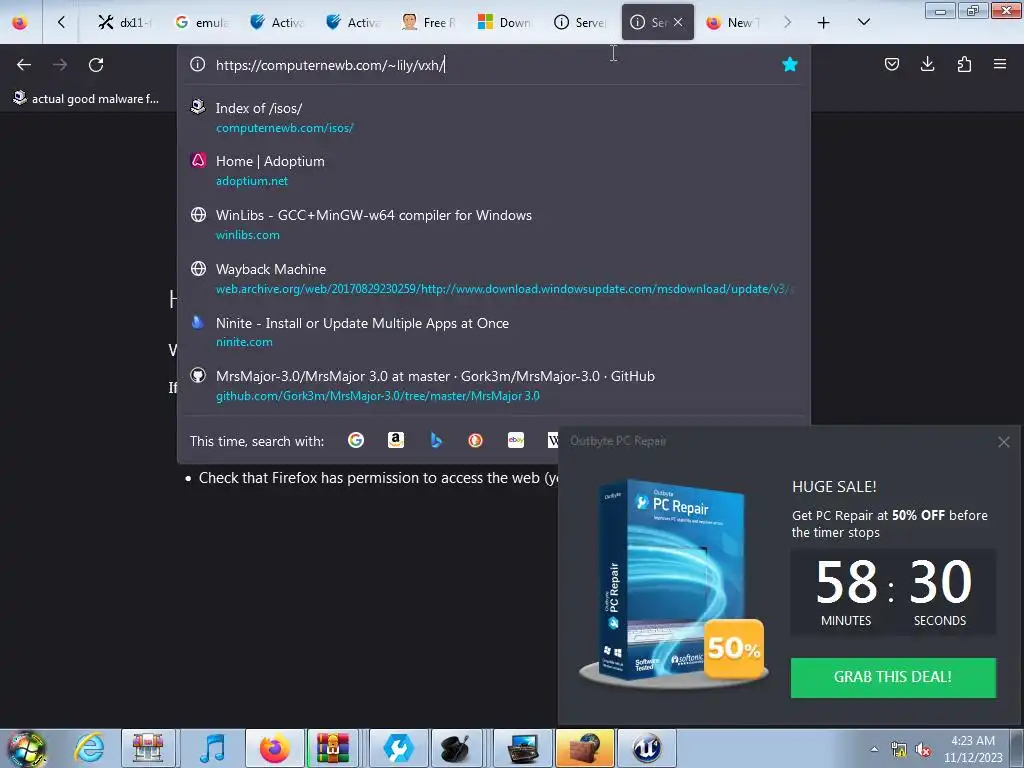Click the Firefox taskbar icon

coord(274,748)
